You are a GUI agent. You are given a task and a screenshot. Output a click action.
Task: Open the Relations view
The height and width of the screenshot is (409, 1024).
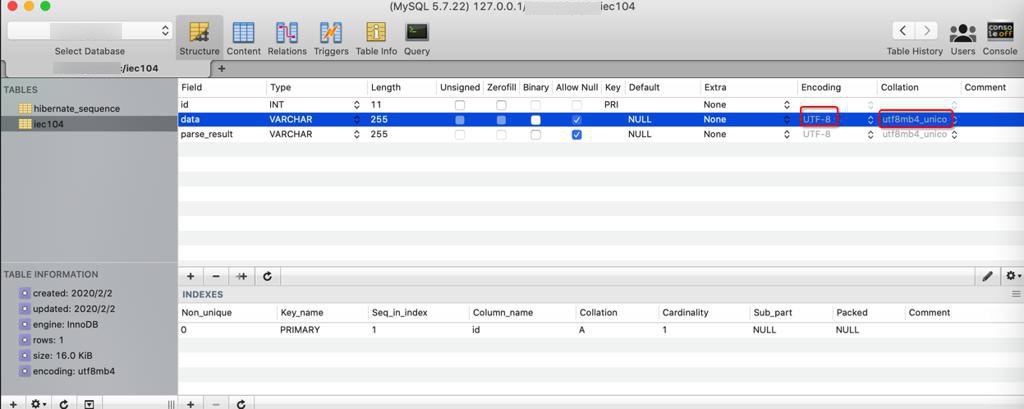[287, 38]
